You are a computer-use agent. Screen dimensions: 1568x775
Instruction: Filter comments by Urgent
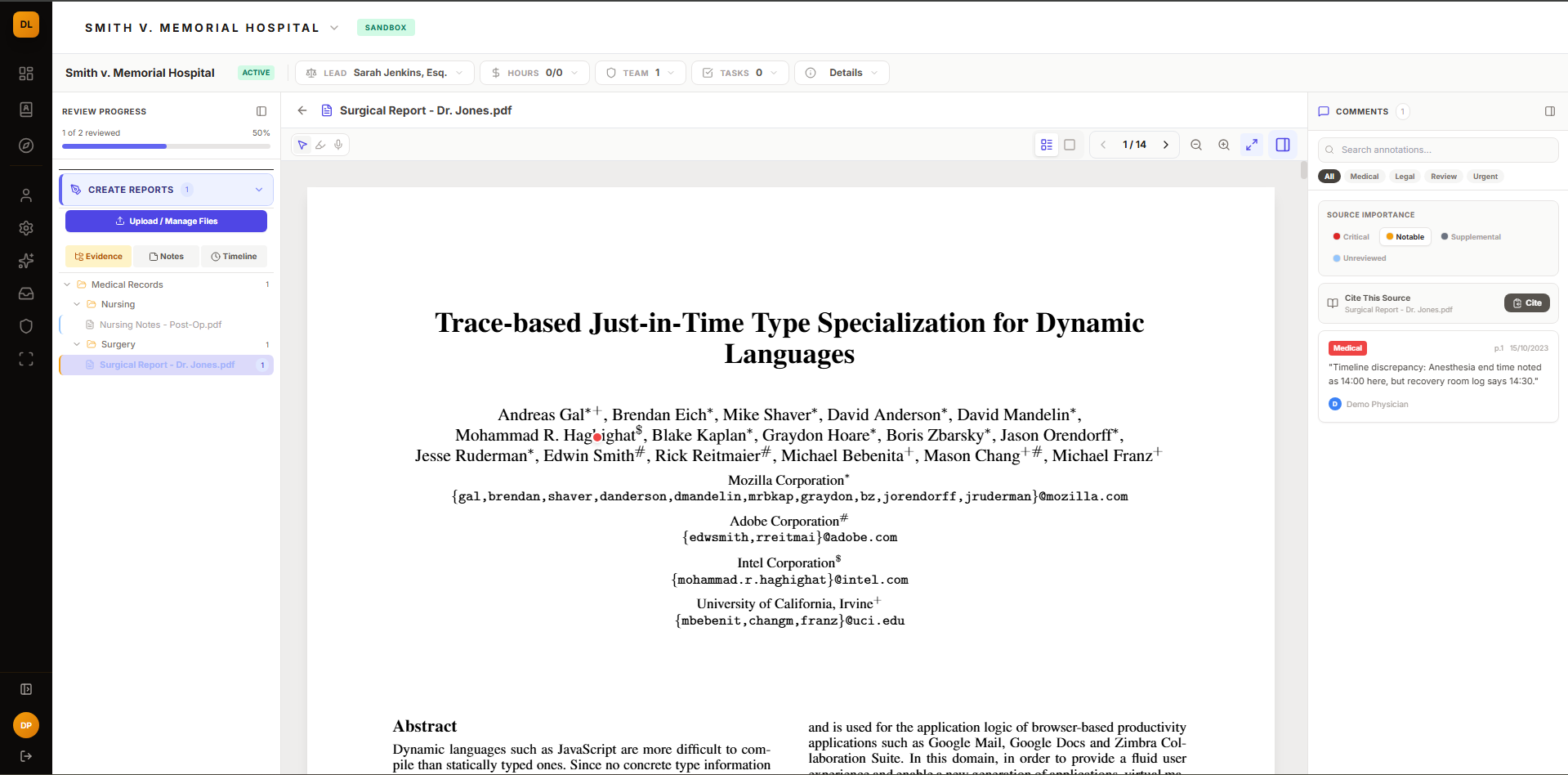point(1485,177)
